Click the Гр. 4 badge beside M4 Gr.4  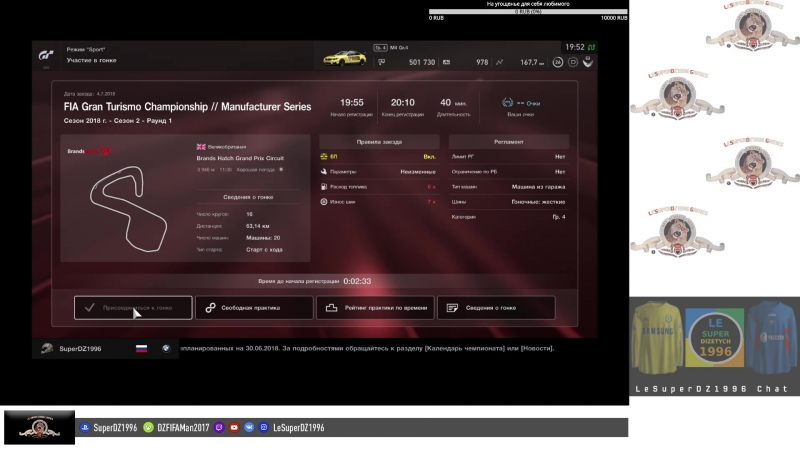380,47
